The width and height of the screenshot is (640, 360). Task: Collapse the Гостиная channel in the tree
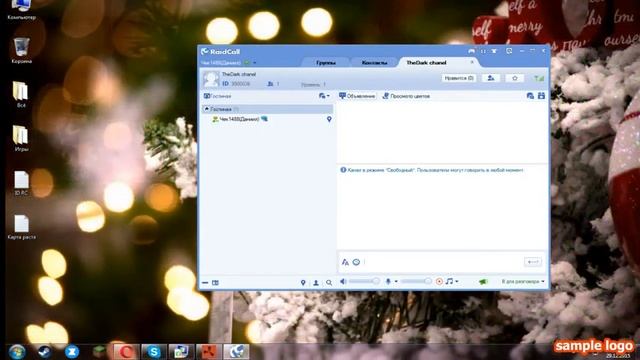(x=207, y=109)
